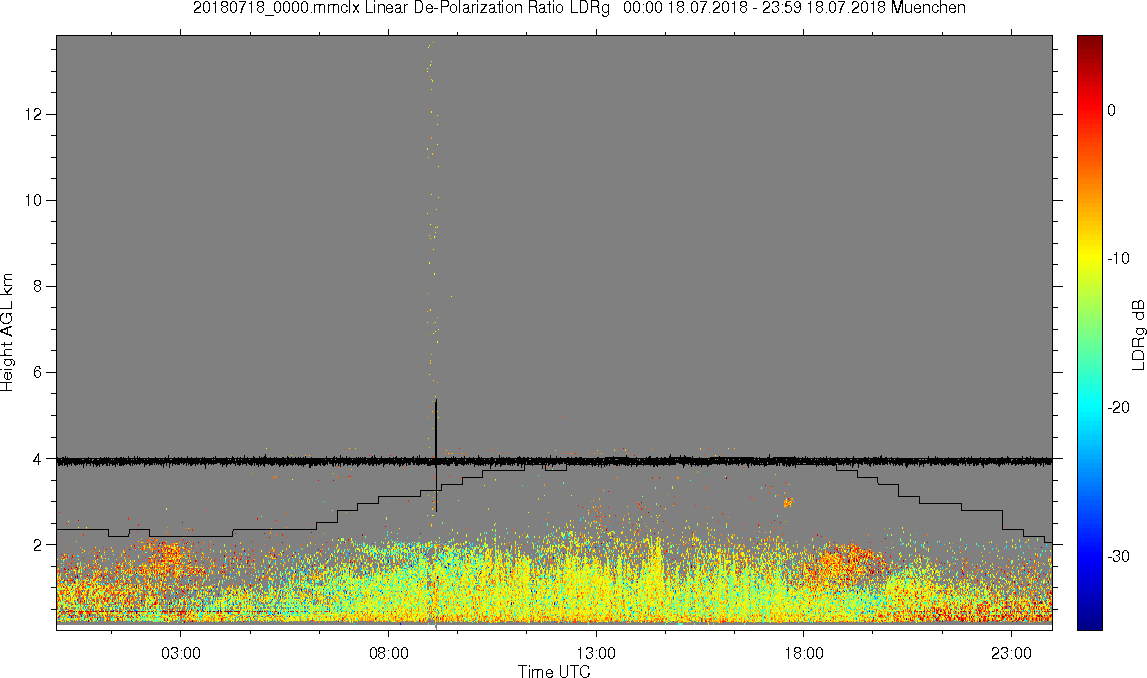This screenshot has width=1147, height=678.
Task: Click the black vertical spike above the 4 km line
Action: (436, 429)
